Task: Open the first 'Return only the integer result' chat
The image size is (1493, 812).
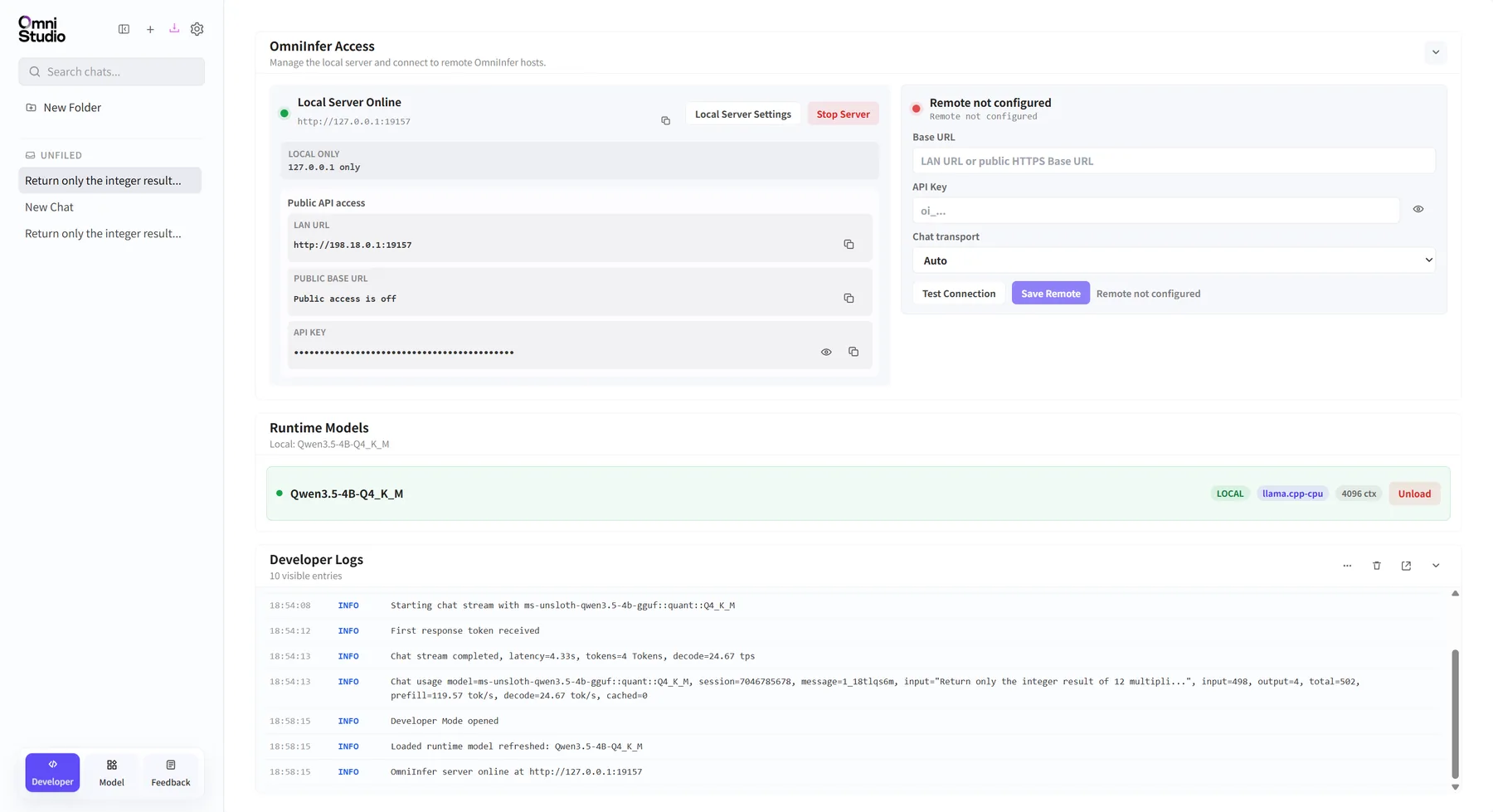Action: [109, 180]
